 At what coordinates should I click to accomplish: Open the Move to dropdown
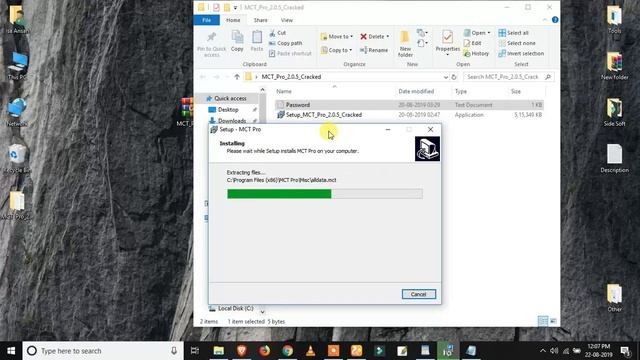click(337, 36)
